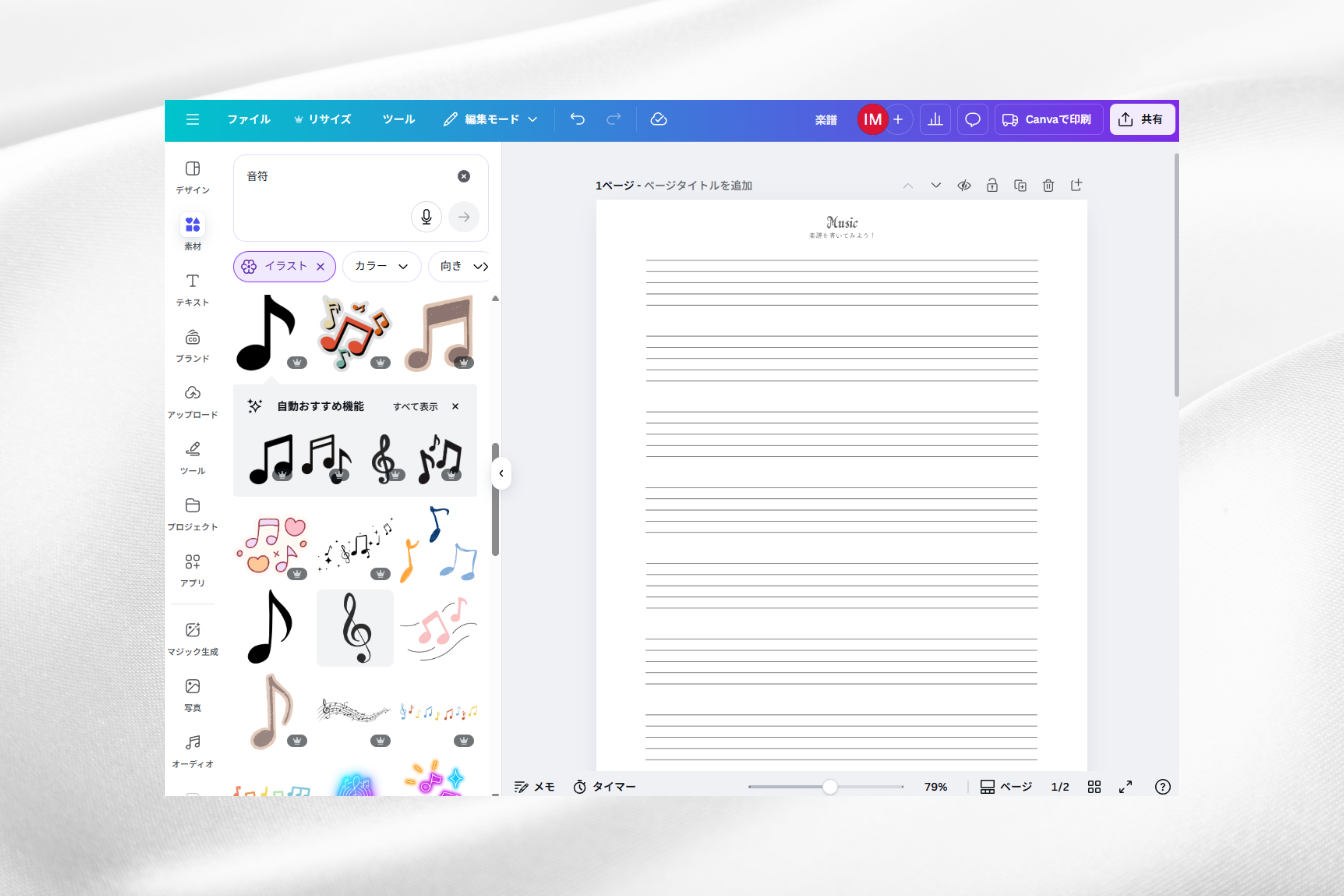This screenshot has height=896, width=1344.
Task: Open the ツール drawing sidebar tab
Action: [x=193, y=458]
